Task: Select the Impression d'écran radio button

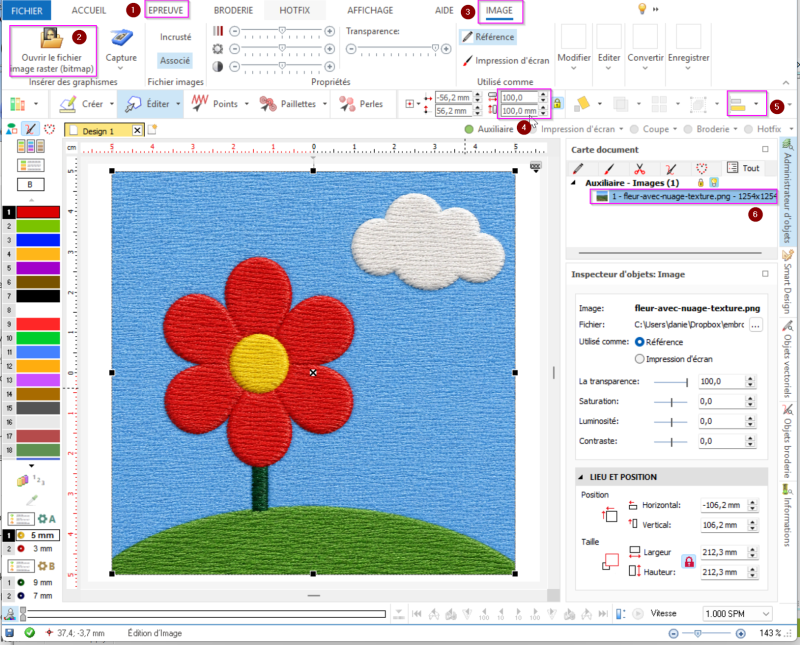Action: (x=639, y=359)
